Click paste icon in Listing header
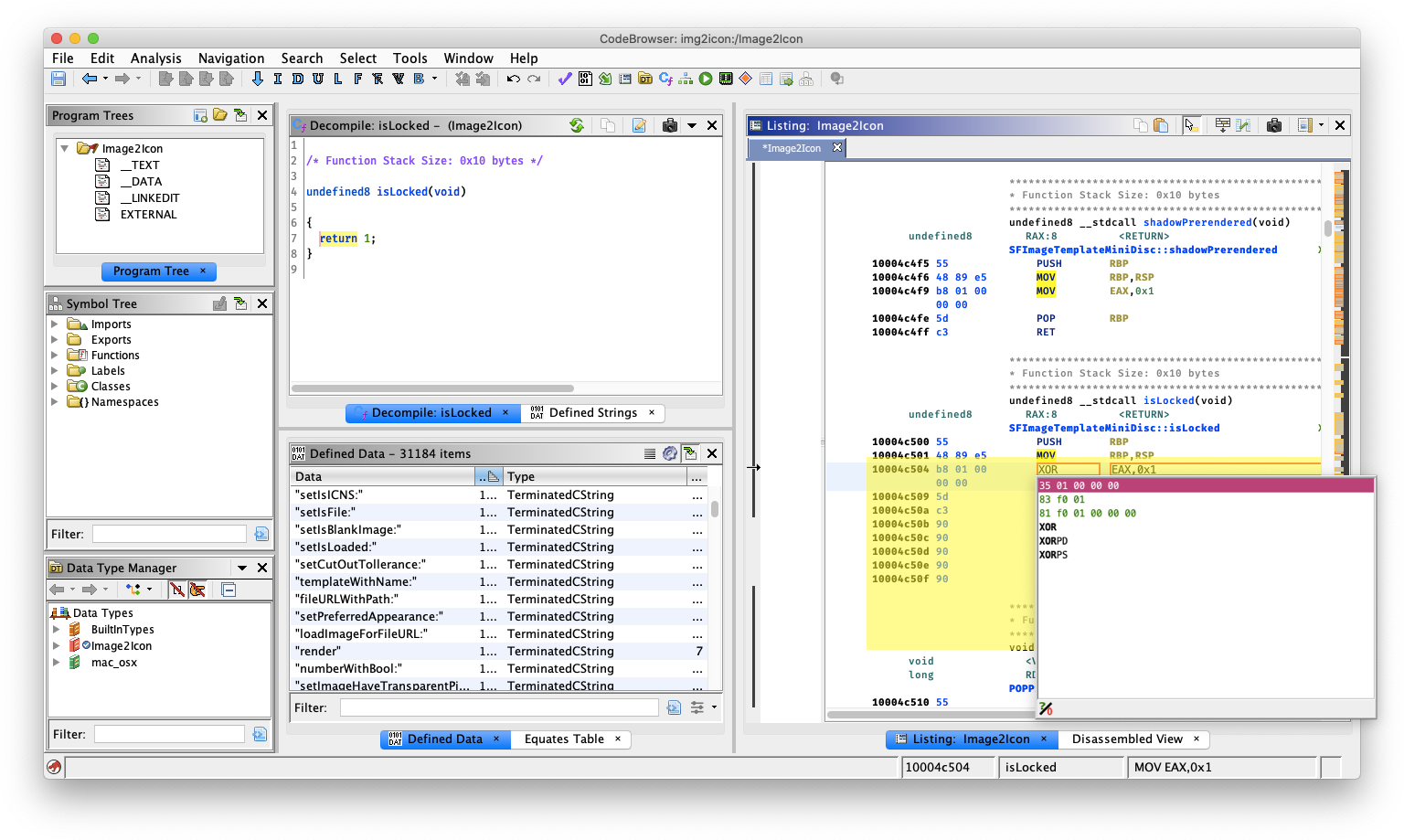 [x=1161, y=125]
